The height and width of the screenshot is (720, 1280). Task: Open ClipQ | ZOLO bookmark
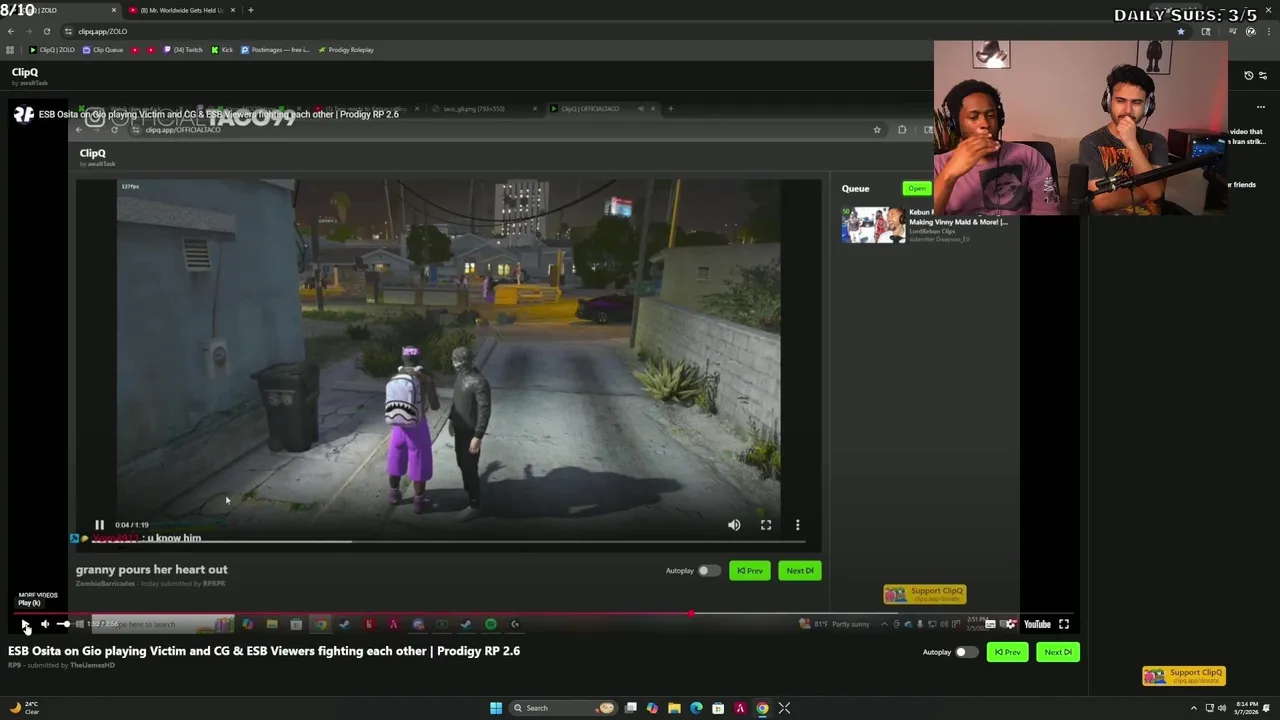(52, 50)
